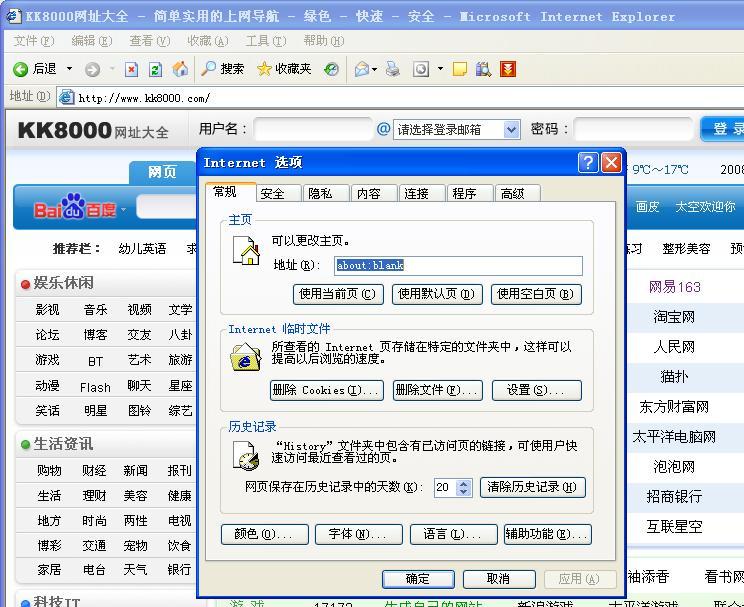Refresh the page using the Refresh icon
Screen dimensions: 744x607
(156, 70)
